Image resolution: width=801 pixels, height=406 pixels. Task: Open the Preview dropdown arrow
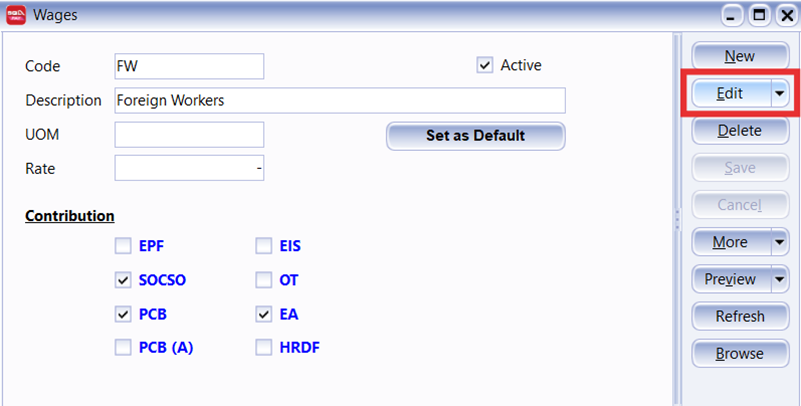coord(779,280)
